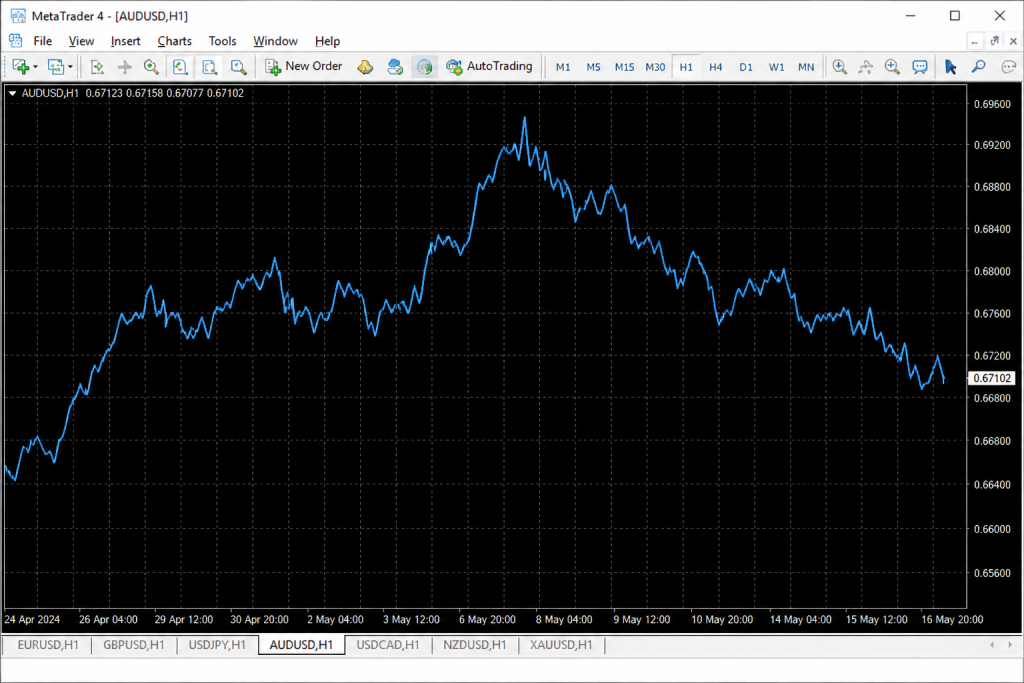Click the highlighted document icon after green magnifier

coord(180,67)
